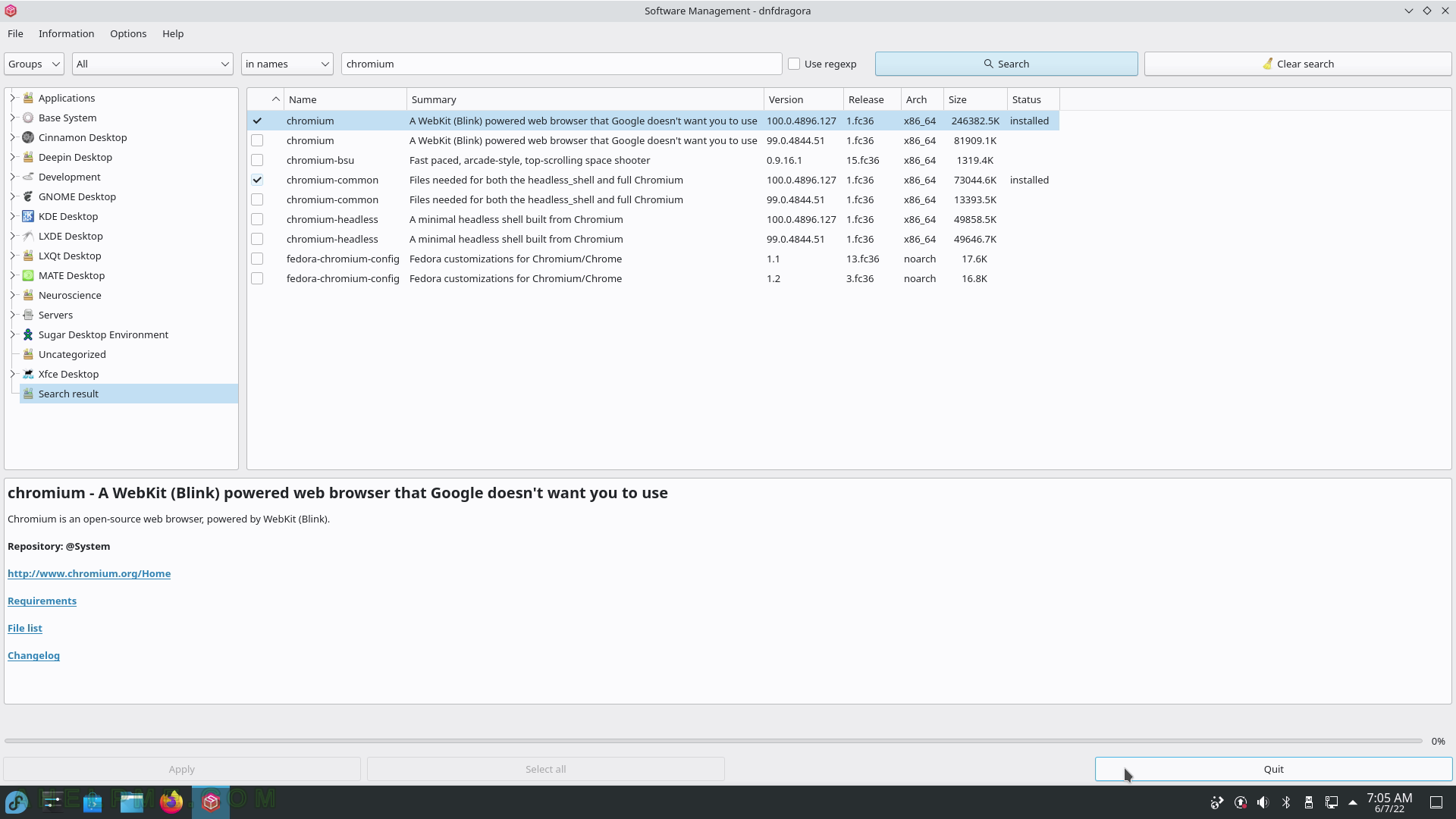The height and width of the screenshot is (819, 1456).
Task: Click the Show Desktop button
Action: [1436, 802]
